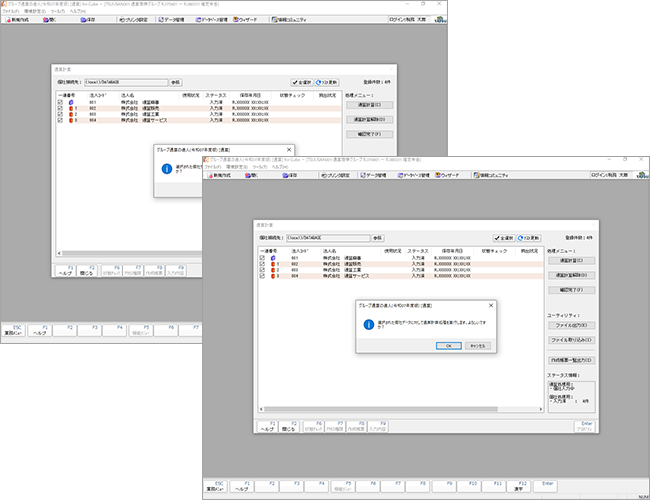Click 連結計算(C) button in front dialog
The width and height of the screenshot is (650, 500).
tap(571, 261)
